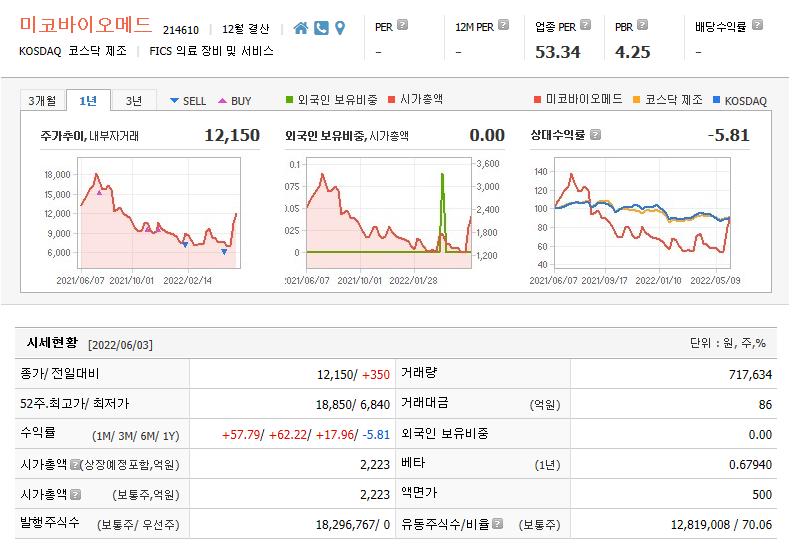Image resolution: width=789 pixels, height=552 pixels.
Task: Select the 1년 chart period tab
Action: (89, 101)
